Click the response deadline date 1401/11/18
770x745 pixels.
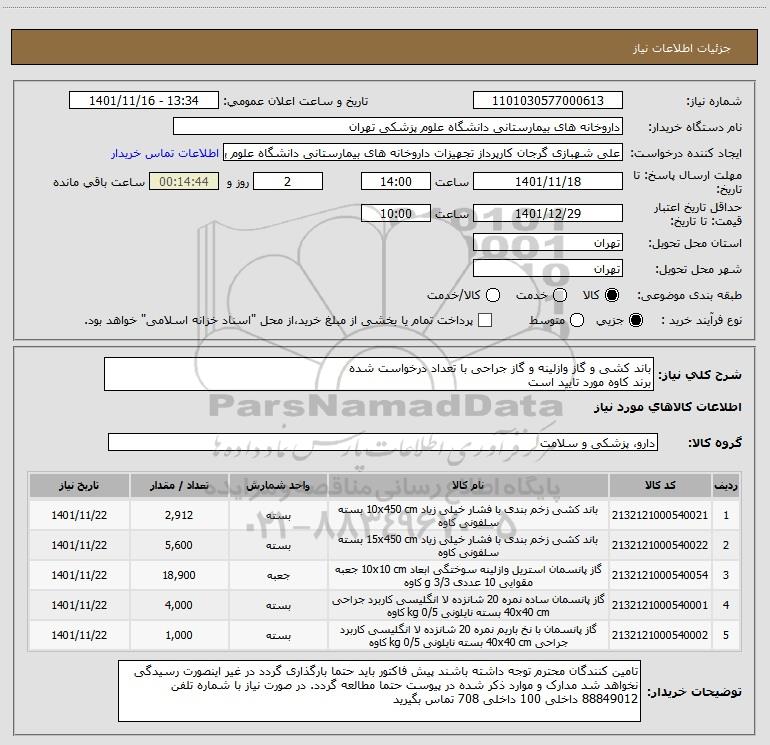click(x=548, y=181)
